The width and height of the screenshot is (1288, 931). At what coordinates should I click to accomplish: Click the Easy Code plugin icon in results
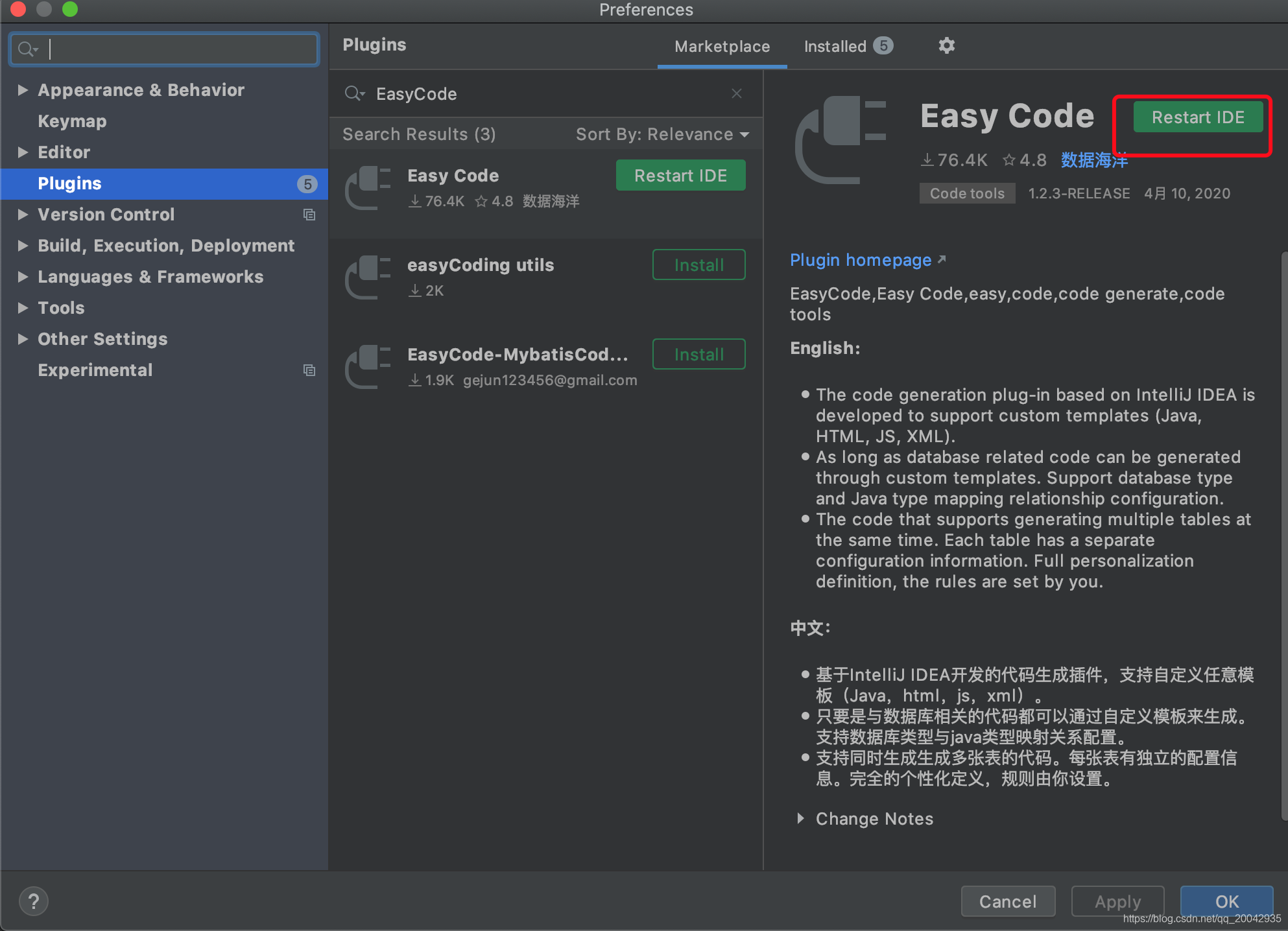pos(366,187)
